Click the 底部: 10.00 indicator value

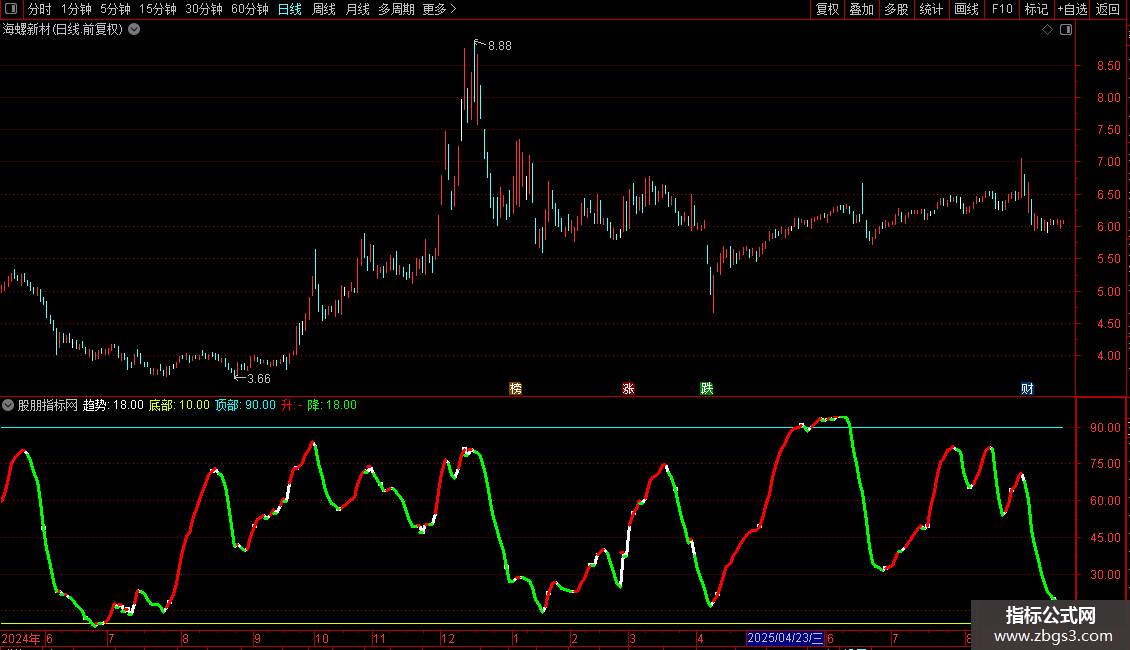click(x=179, y=405)
